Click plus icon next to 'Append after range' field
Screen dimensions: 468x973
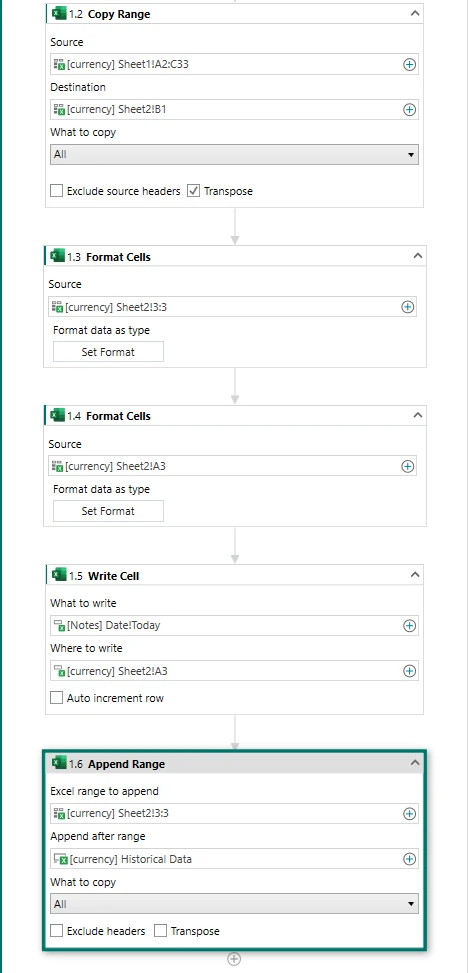click(x=410, y=859)
